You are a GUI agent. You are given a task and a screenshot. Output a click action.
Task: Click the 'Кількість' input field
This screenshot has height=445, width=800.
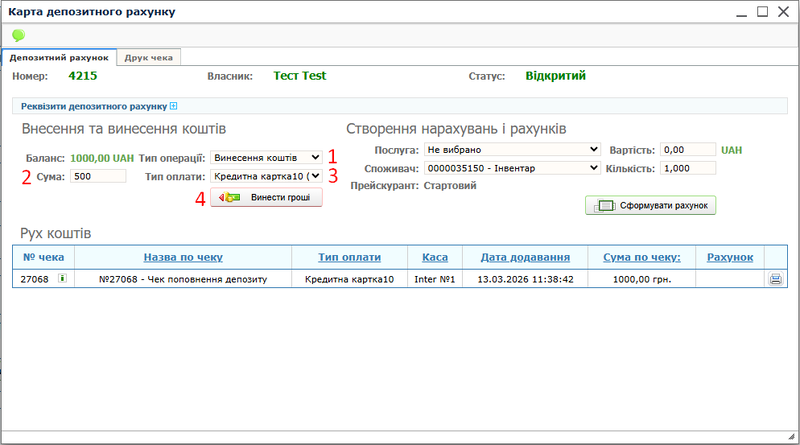click(x=688, y=168)
